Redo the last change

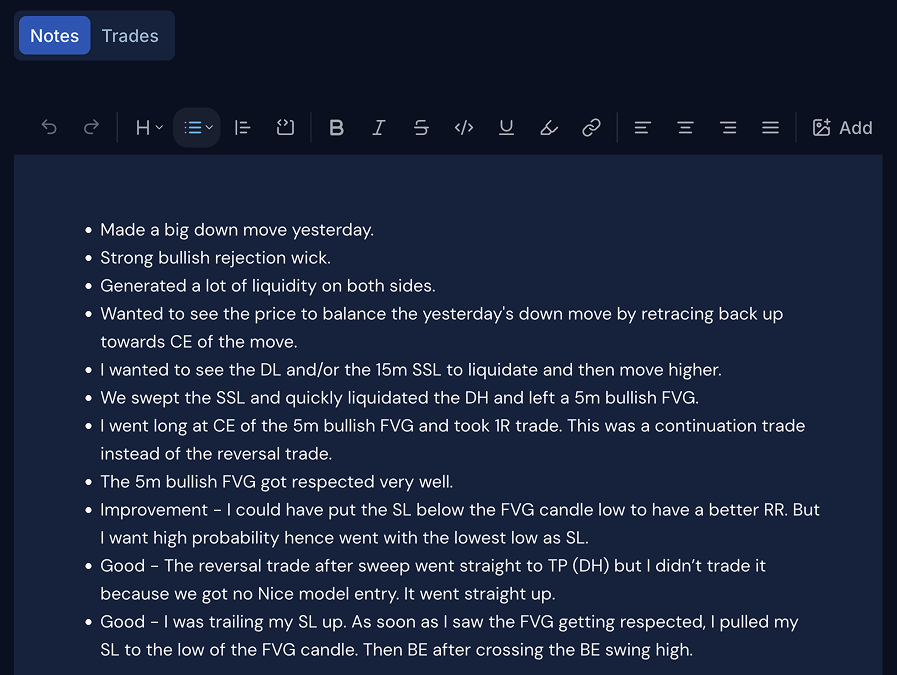point(91,127)
